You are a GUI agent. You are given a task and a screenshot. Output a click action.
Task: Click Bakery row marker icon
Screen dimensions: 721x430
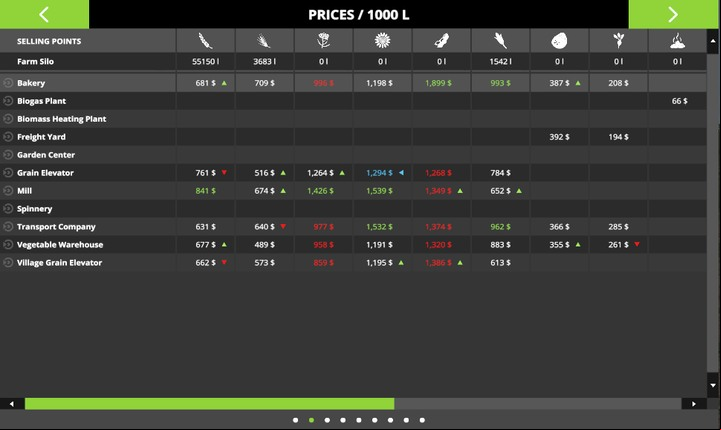8,83
